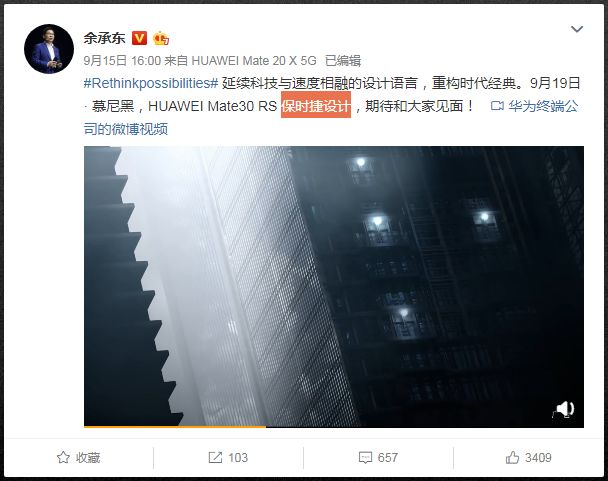Open the #Rethinkpossibilities# hashtag
The image size is (608, 481).
(x=151, y=83)
